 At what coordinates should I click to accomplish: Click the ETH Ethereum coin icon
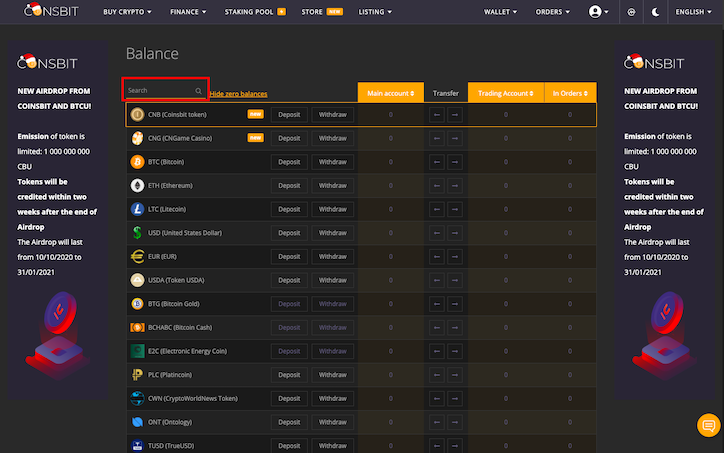tap(137, 185)
